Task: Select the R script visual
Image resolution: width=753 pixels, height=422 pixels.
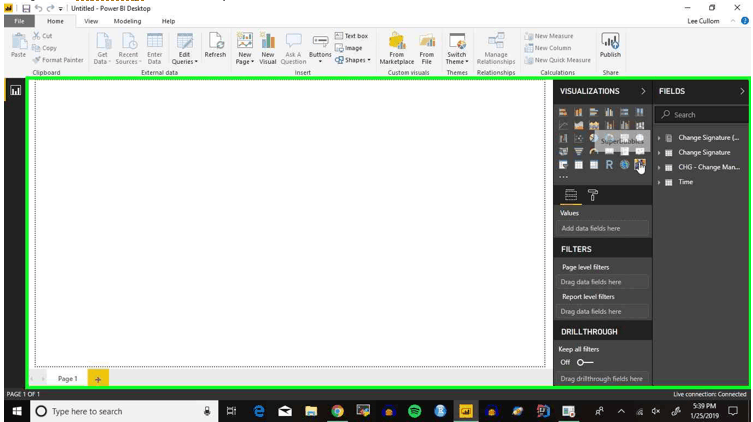Action: click(609, 165)
